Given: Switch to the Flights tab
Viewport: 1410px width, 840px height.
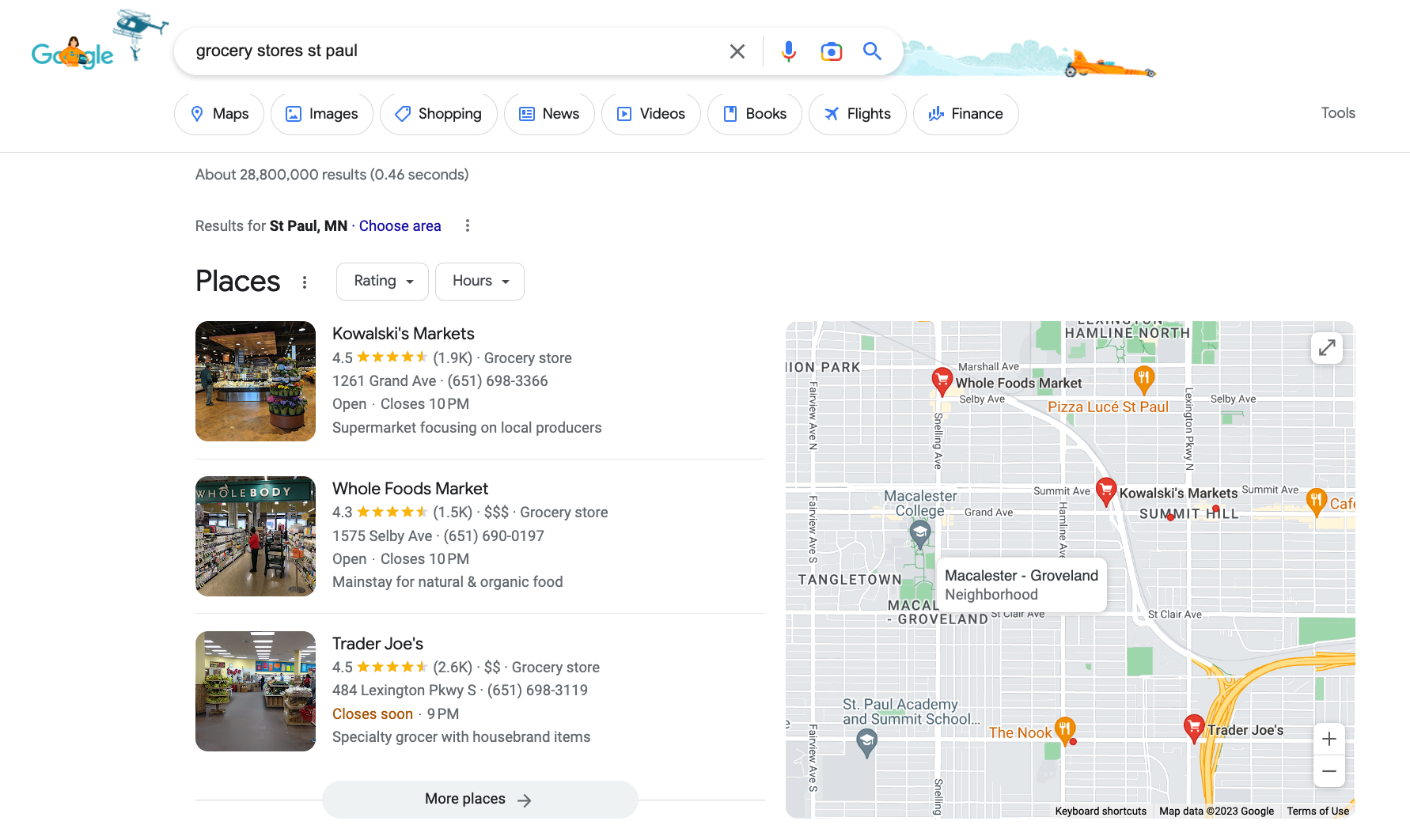Looking at the screenshot, I should pyautogui.click(x=858, y=114).
